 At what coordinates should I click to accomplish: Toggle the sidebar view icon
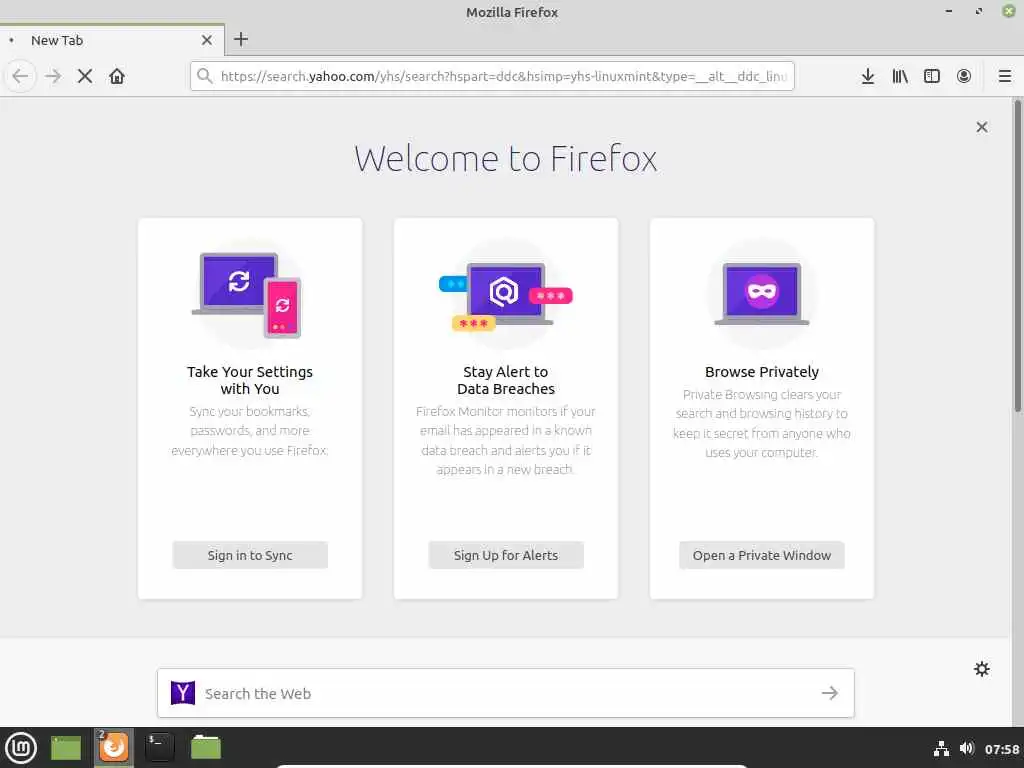[932, 76]
